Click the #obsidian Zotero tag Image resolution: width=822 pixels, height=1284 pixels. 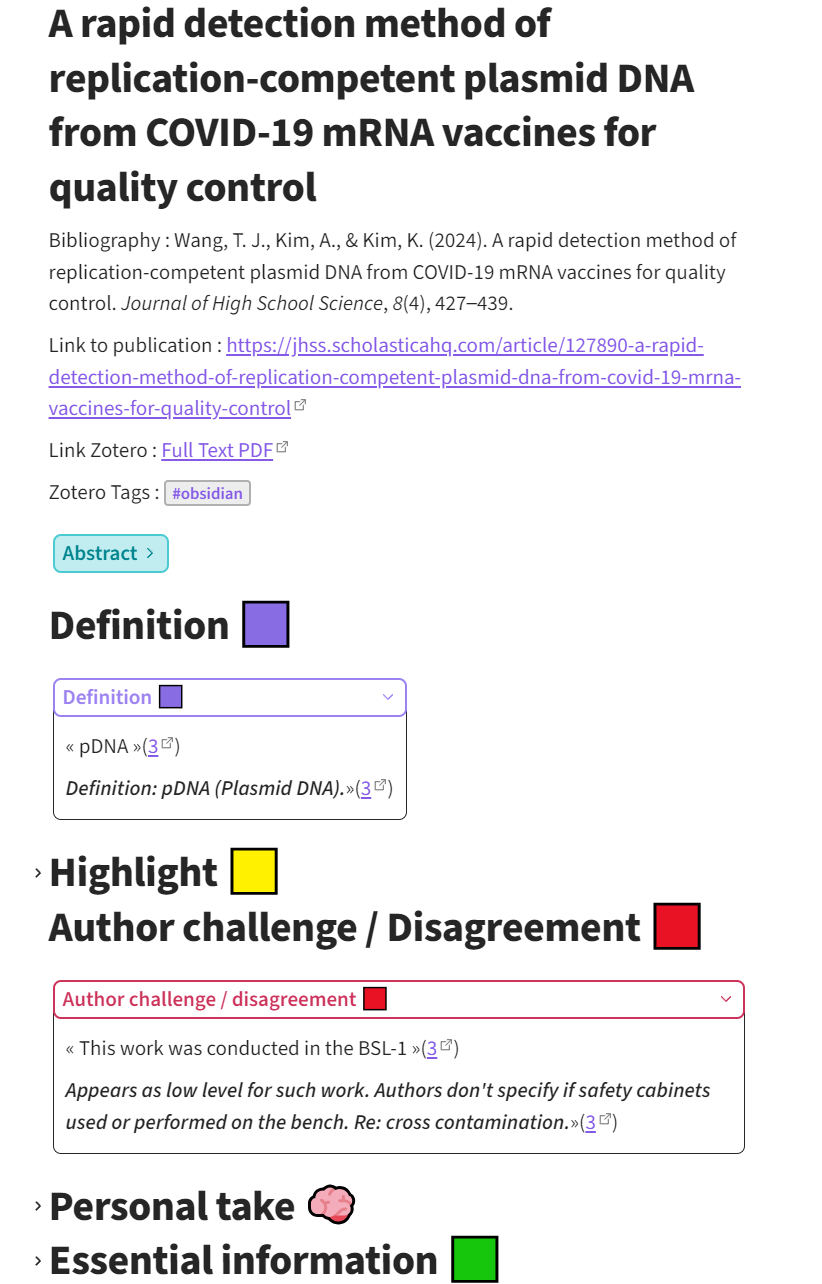(x=207, y=493)
